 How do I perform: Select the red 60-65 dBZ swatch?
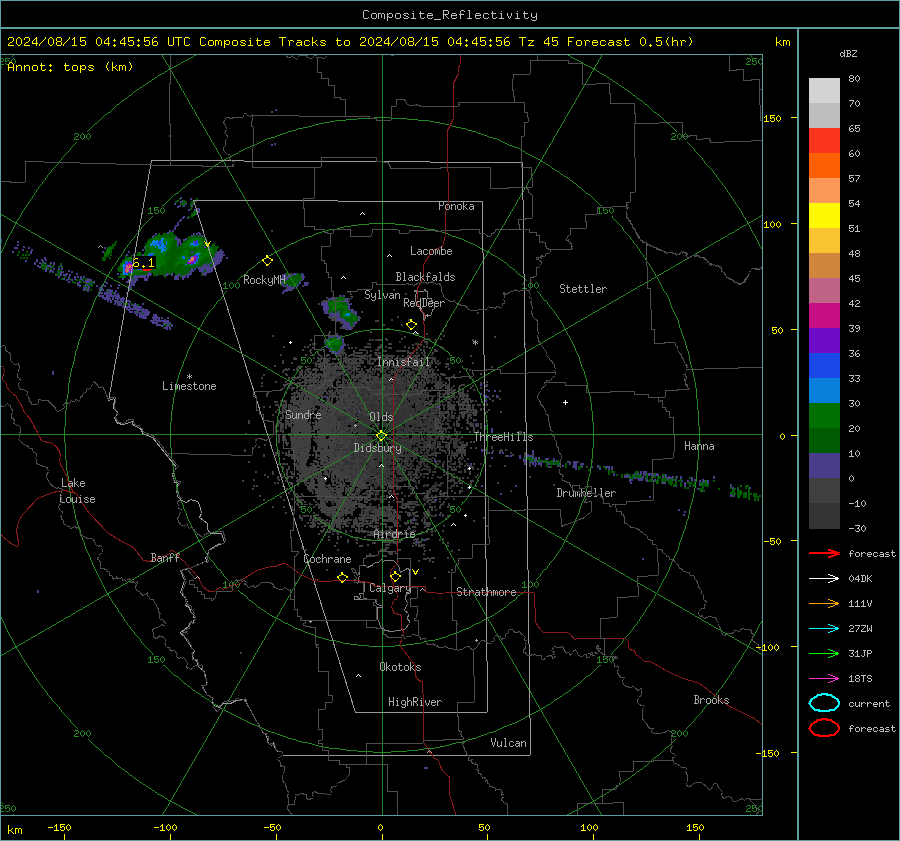click(824, 141)
